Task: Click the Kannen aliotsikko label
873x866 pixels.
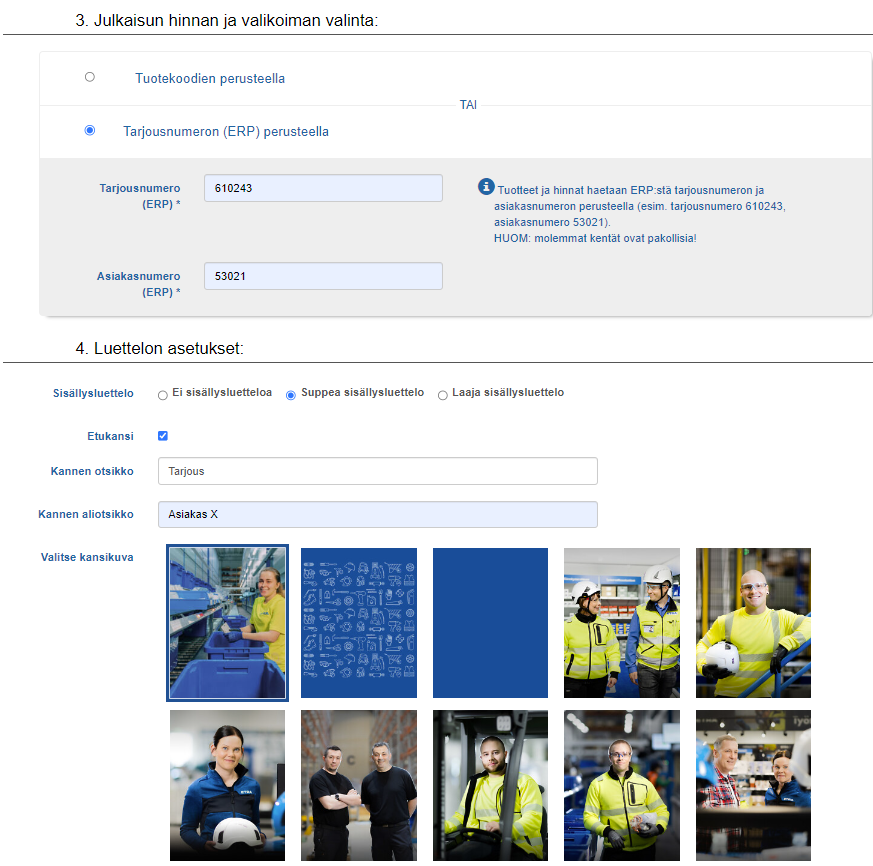Action: [86, 514]
